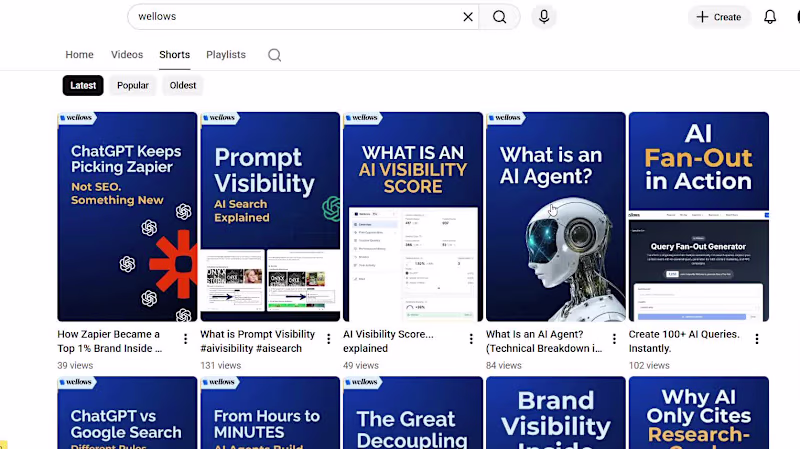Sort shorts by Oldest
The width and height of the screenshot is (800, 449).
pos(183,85)
